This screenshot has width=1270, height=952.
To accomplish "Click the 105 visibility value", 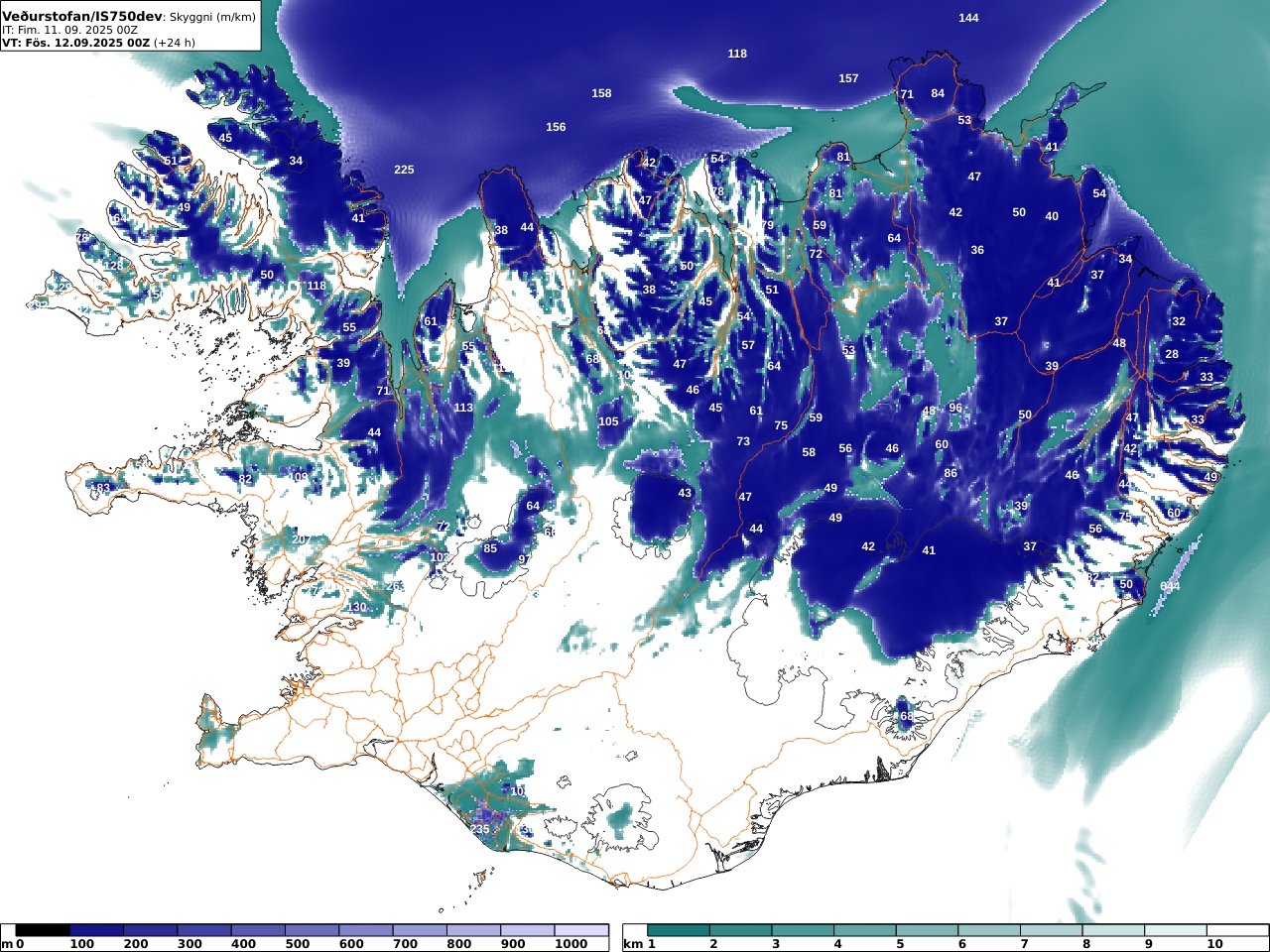I will click(x=608, y=421).
